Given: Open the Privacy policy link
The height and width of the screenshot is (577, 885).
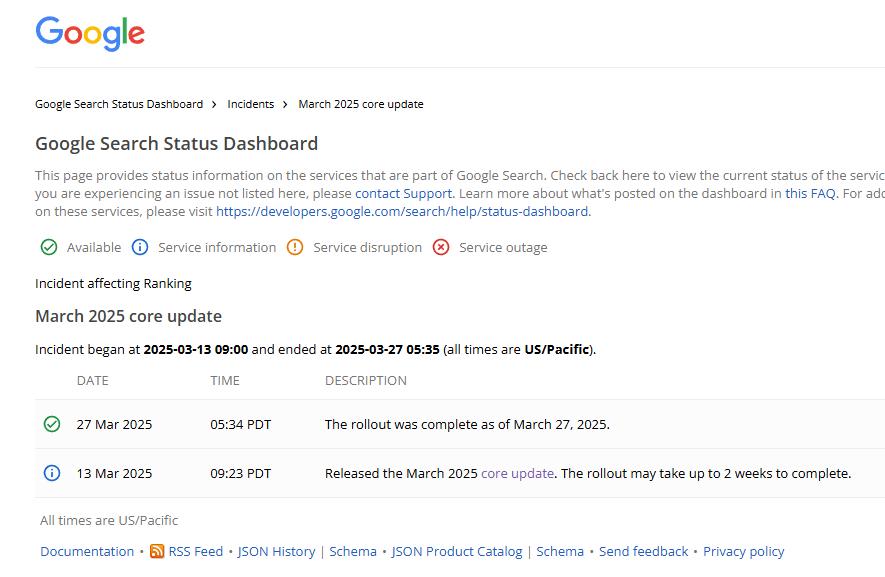Looking at the screenshot, I should pyautogui.click(x=743, y=552).
